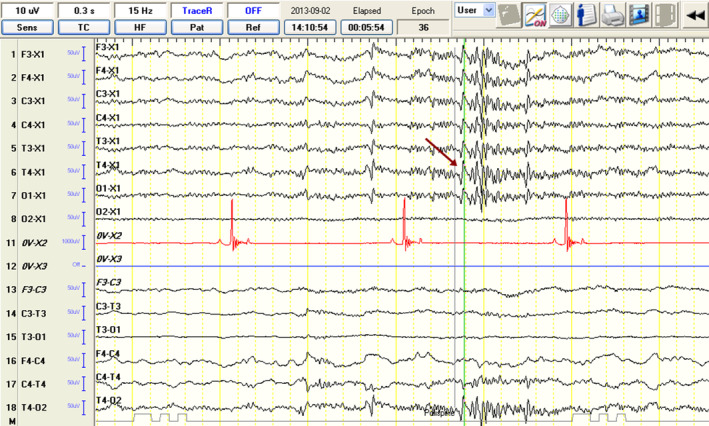This screenshot has width=709, height=426.
Task: Click the screen capture picture icon
Action: click(637, 14)
